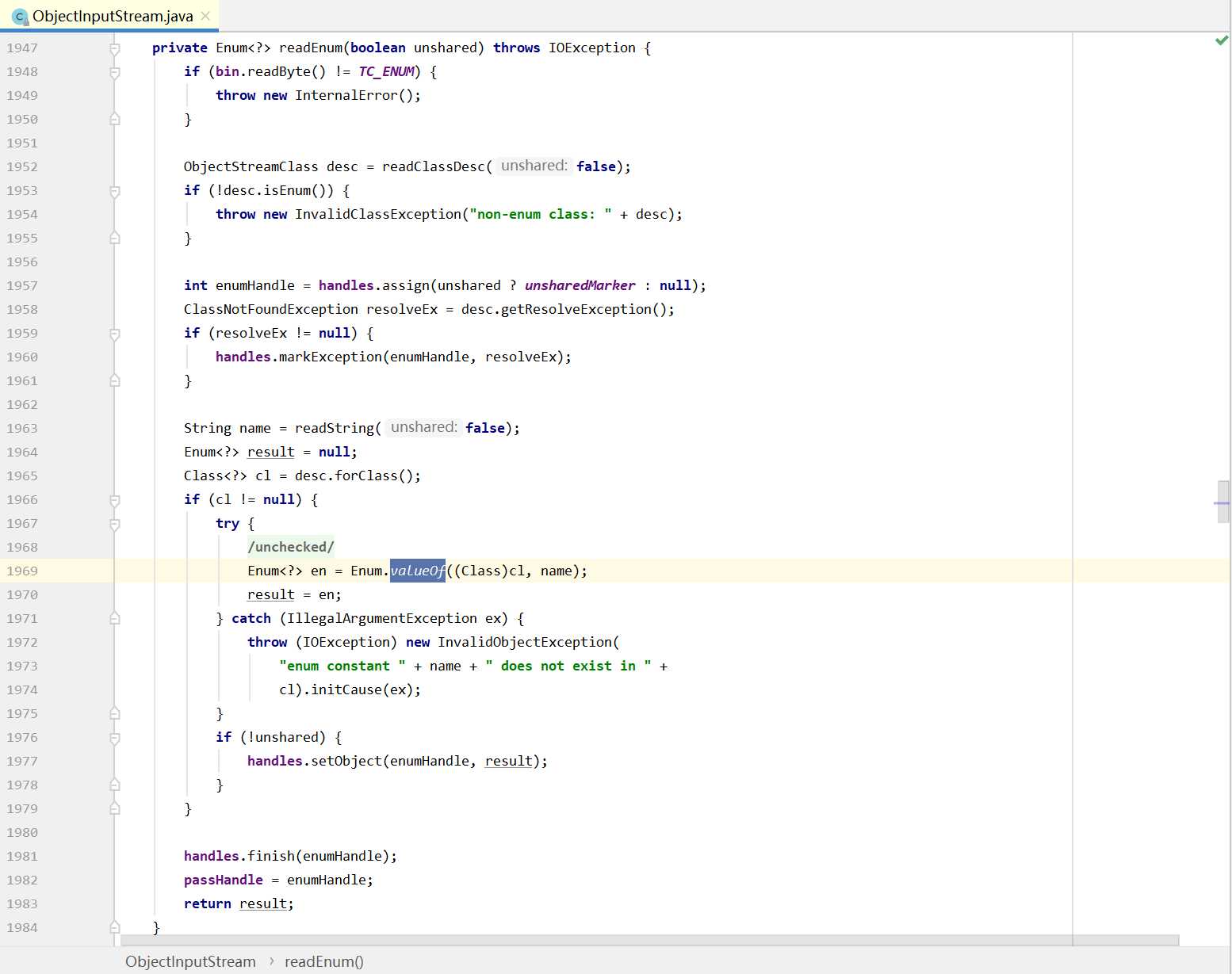
Task: Click the unshared: parameter hint in readString
Action: [x=424, y=427]
